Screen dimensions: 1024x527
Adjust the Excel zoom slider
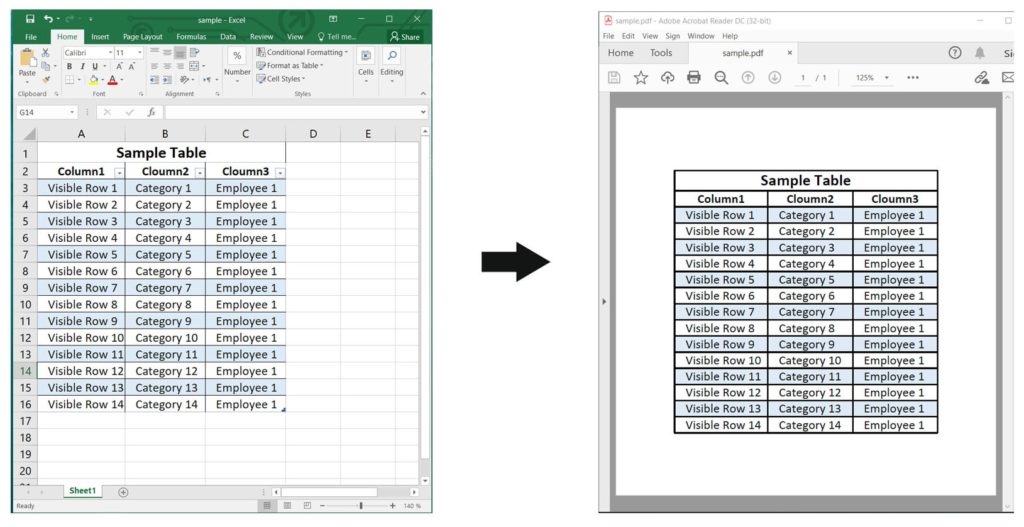(360, 506)
